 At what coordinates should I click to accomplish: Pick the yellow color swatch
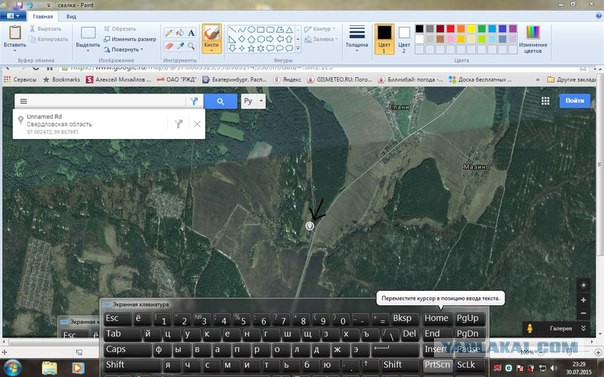[471, 29]
